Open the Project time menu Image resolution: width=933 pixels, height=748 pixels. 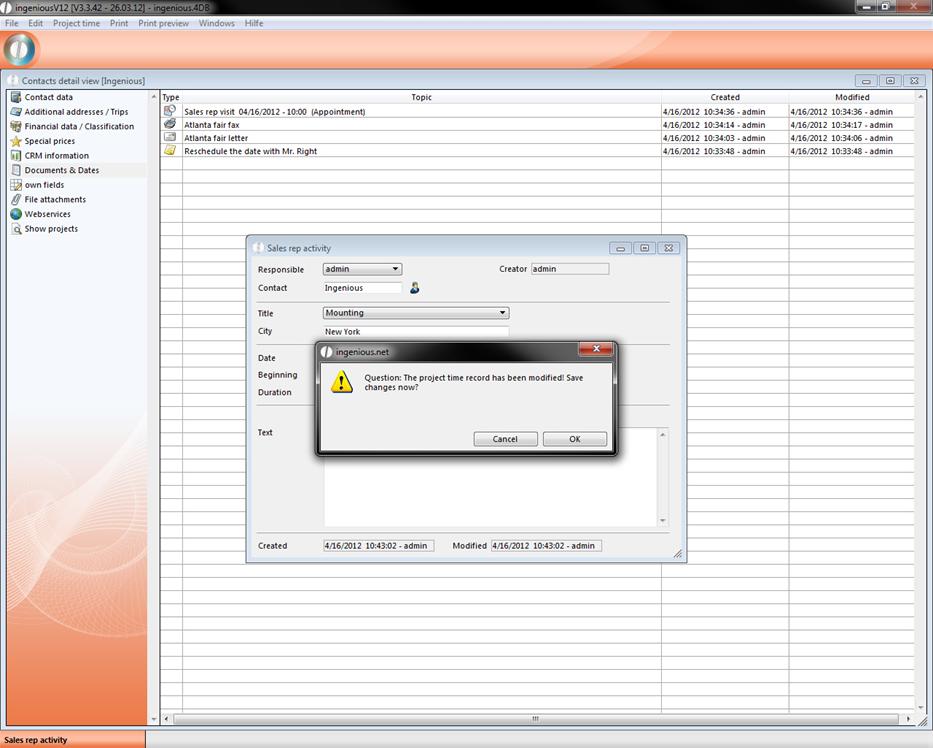coord(76,23)
